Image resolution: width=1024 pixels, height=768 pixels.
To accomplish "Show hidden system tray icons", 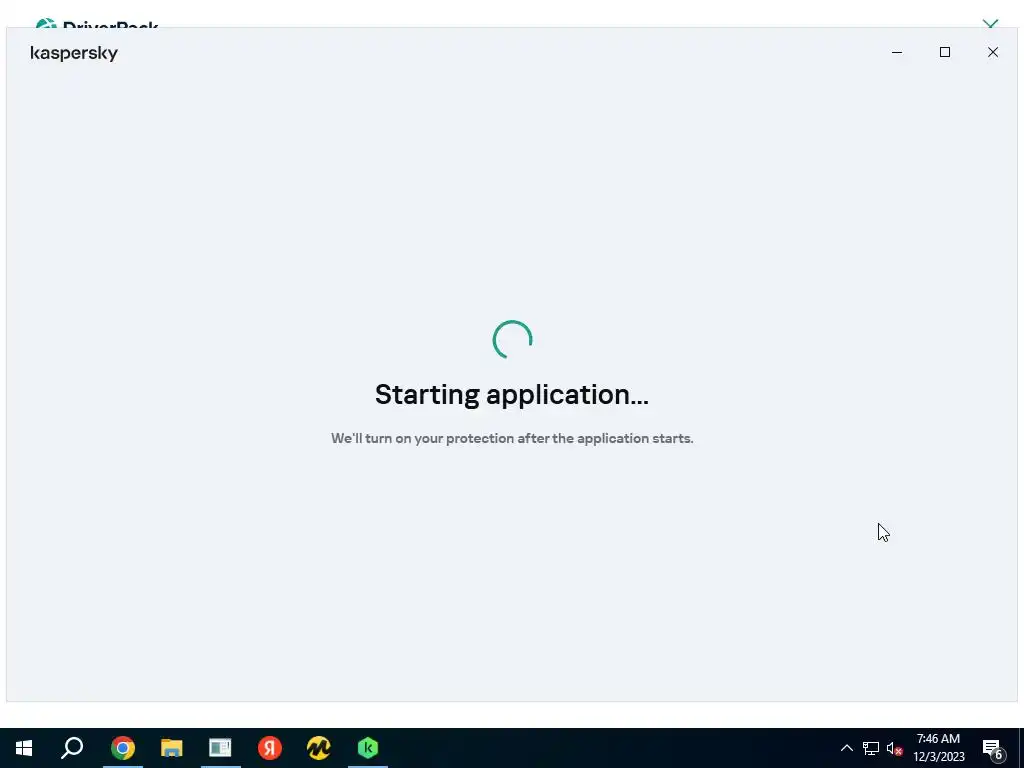I will tap(846, 748).
